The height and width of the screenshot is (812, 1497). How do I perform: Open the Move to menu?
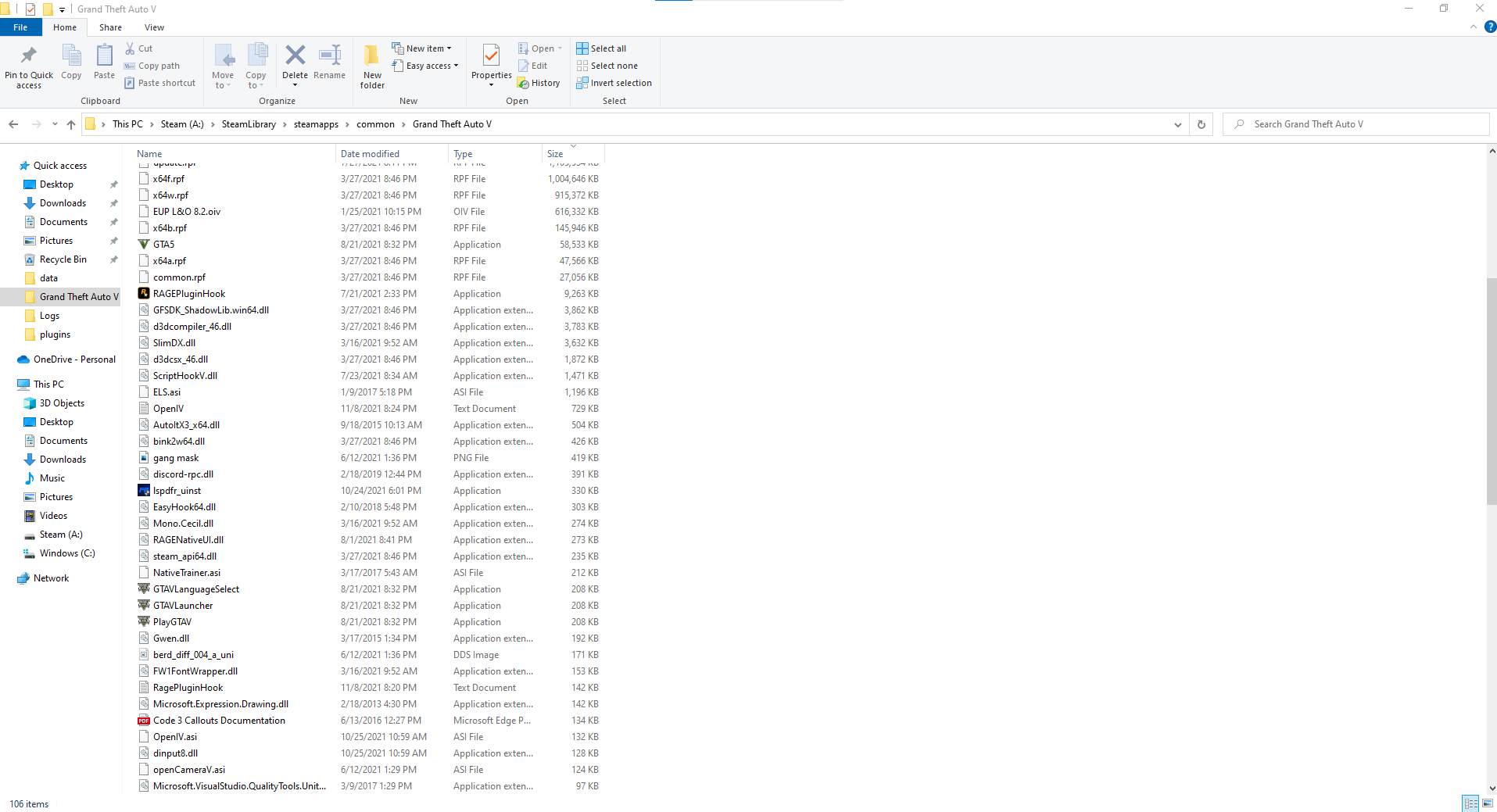(223, 66)
